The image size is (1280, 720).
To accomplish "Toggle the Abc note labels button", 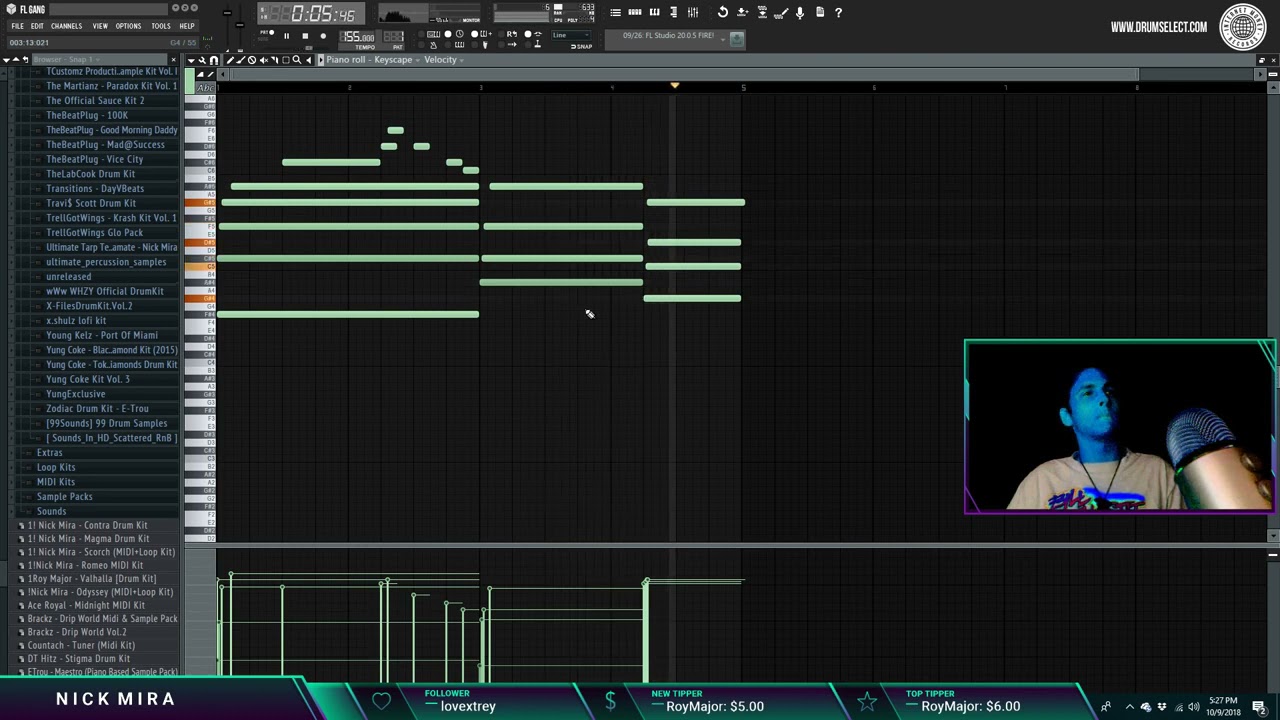I will pyautogui.click(x=204, y=88).
